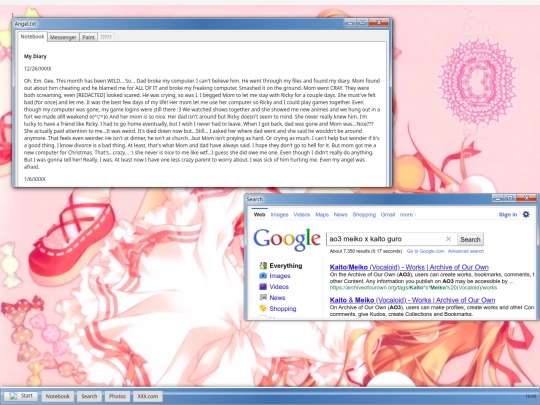
Task: Open Videos in the Google top bar
Action: point(302,215)
